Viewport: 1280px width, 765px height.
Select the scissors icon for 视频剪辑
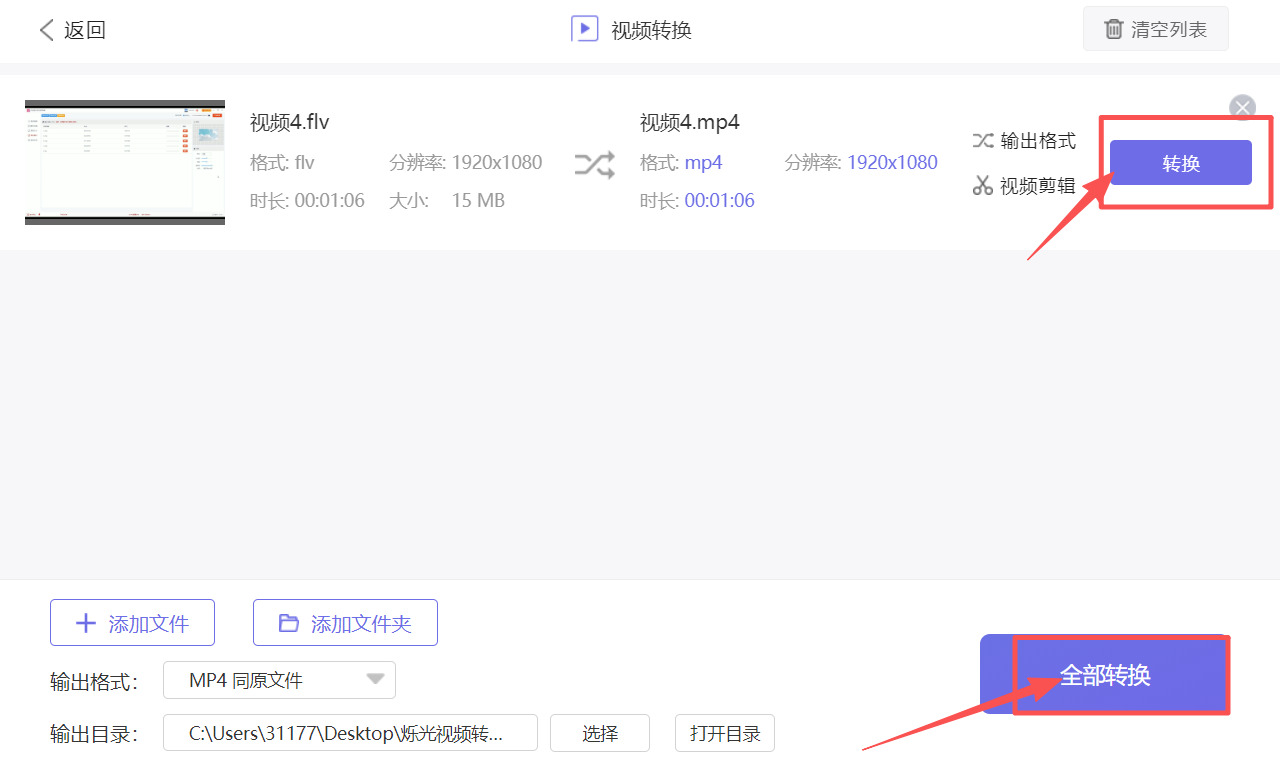983,185
